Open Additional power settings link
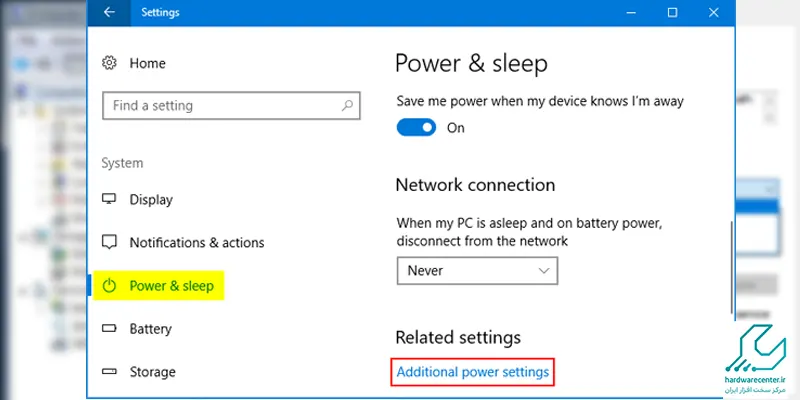 click(472, 372)
